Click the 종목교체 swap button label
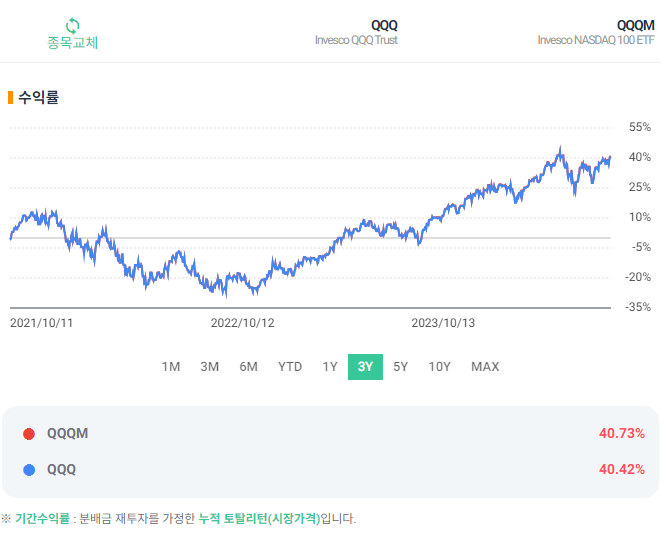670x538 pixels. coord(73,43)
